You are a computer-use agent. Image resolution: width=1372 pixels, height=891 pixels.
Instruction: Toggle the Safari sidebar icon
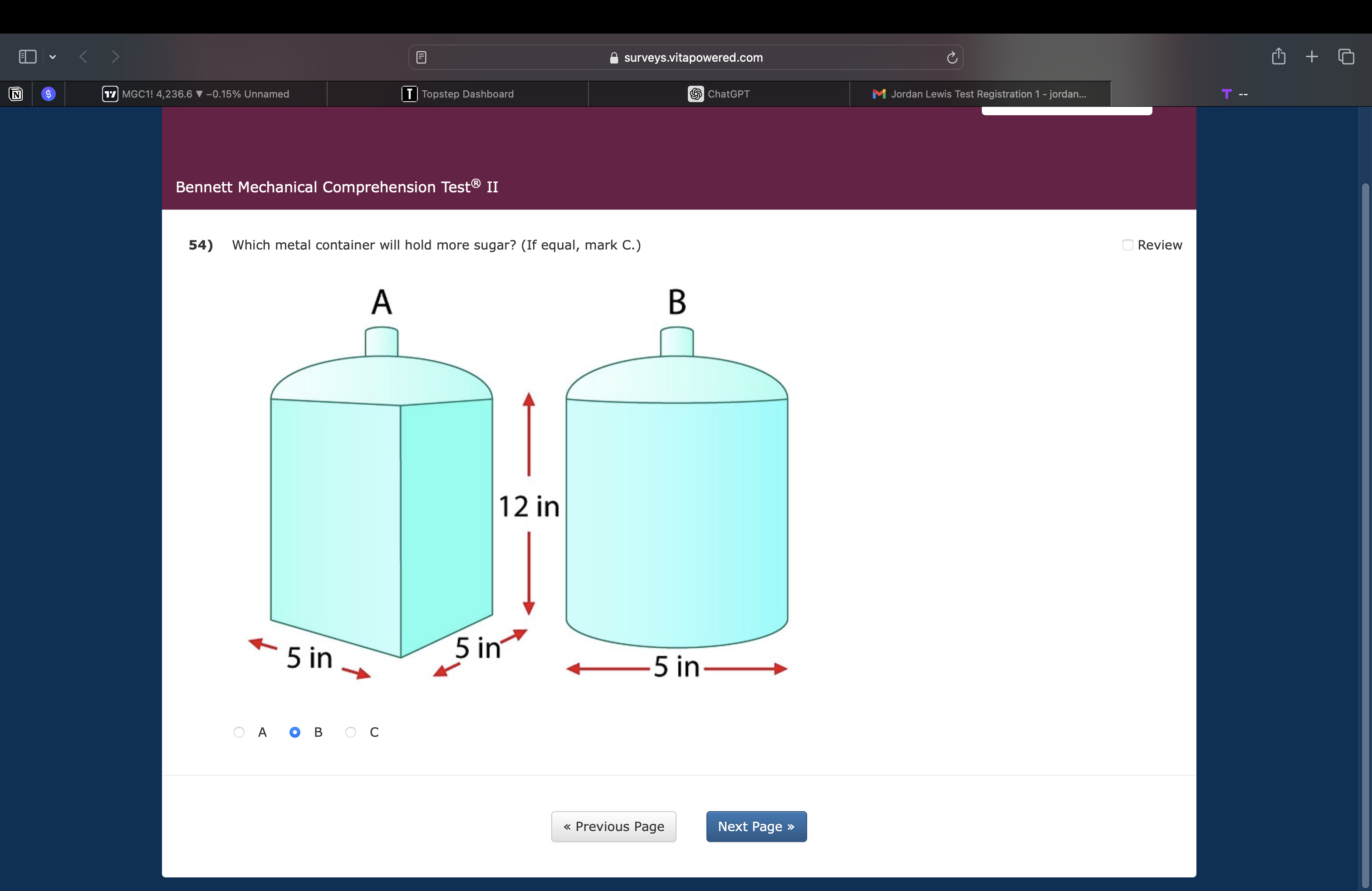coord(27,56)
